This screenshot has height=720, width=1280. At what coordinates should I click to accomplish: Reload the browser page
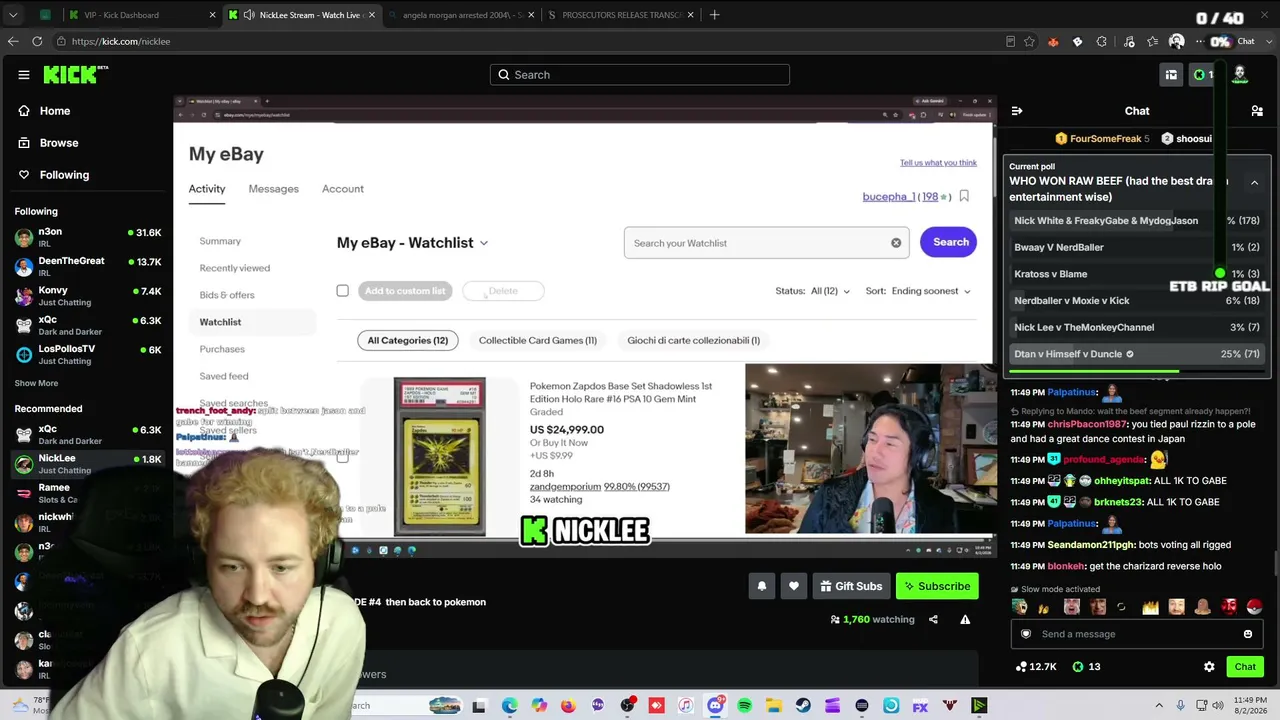pyautogui.click(x=37, y=41)
